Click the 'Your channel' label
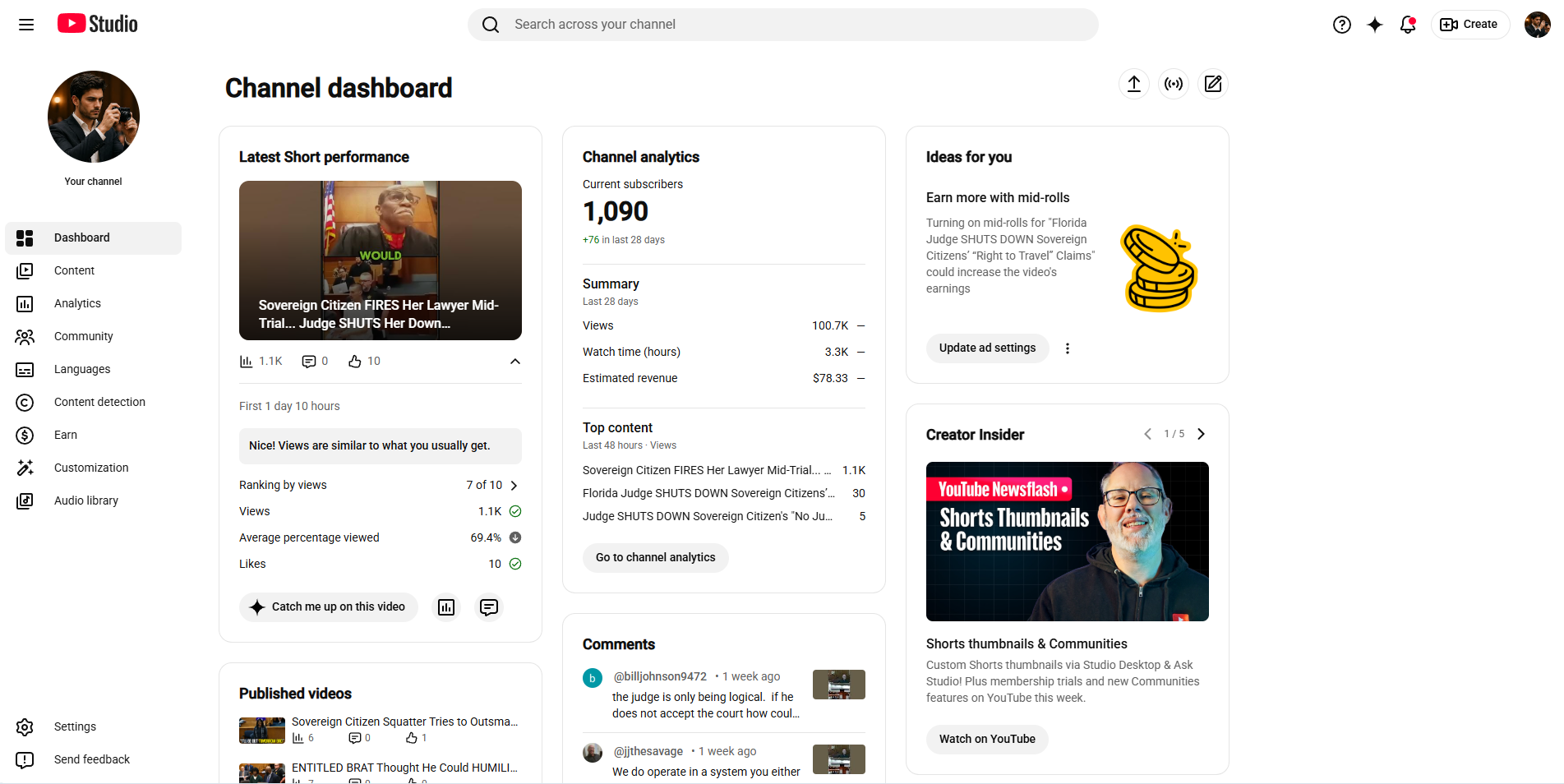The image size is (1564, 784). [94, 182]
